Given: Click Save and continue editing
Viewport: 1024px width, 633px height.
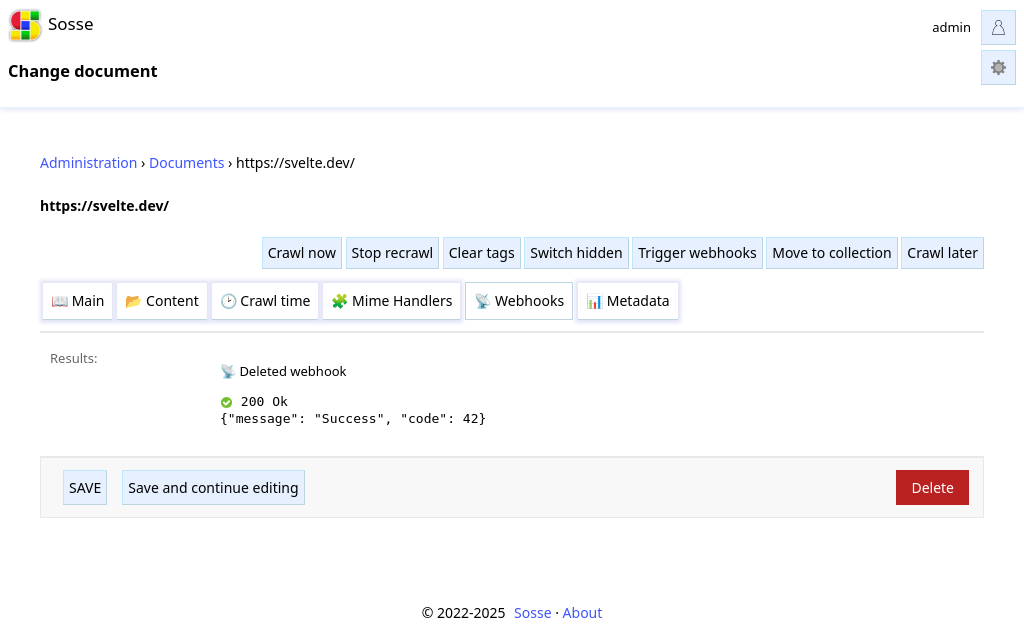Looking at the screenshot, I should [x=213, y=488].
